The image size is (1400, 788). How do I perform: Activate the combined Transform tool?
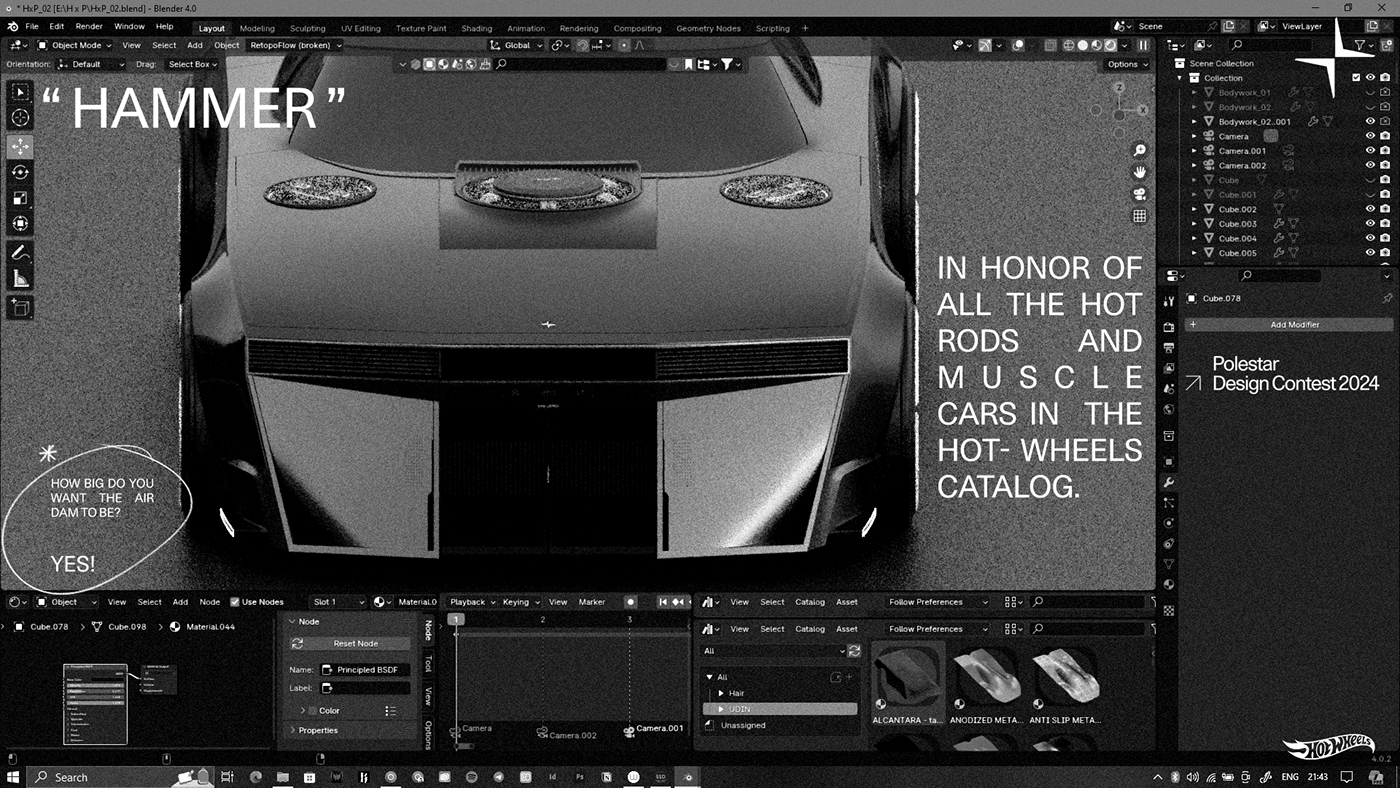tap(20, 224)
